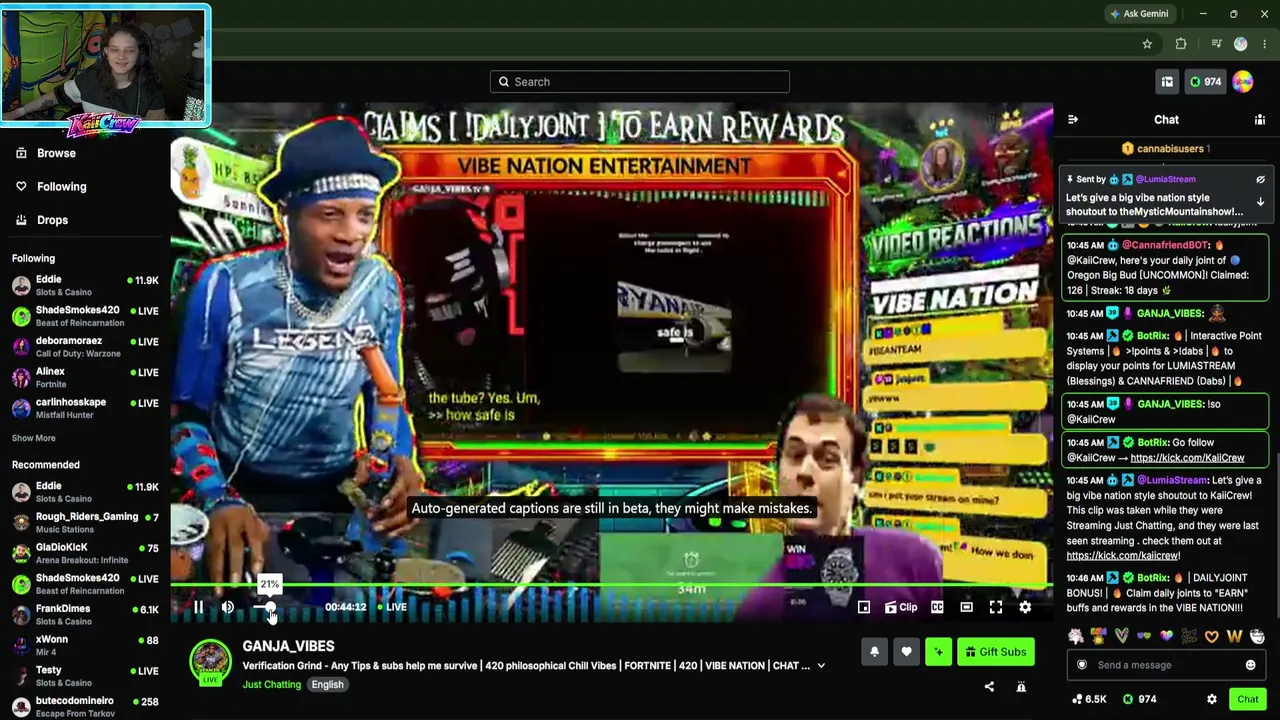
Task: Open carlinhosskape Mistfall Hunter stream
Action: 85,408
